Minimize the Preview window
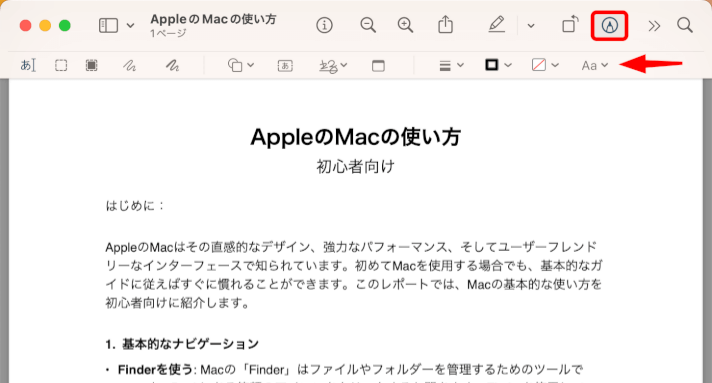 coord(45,25)
